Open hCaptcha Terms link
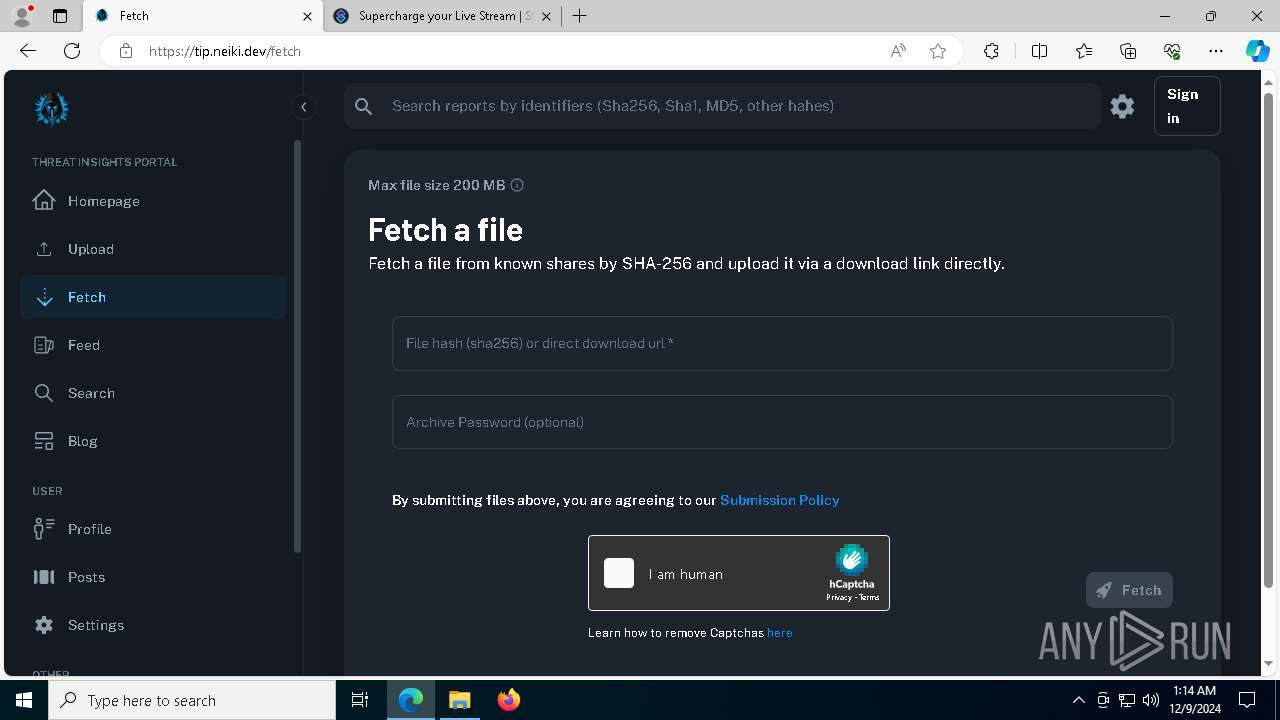The height and width of the screenshot is (720, 1280). pyautogui.click(x=869, y=598)
